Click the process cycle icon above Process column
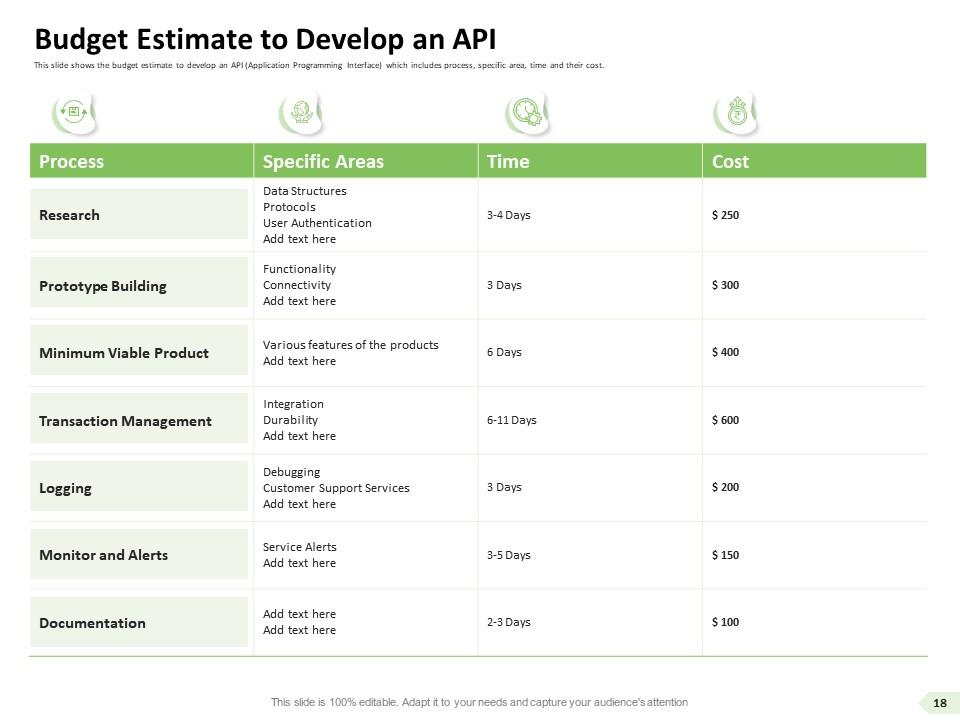The height and width of the screenshot is (720, 960). tap(74, 113)
